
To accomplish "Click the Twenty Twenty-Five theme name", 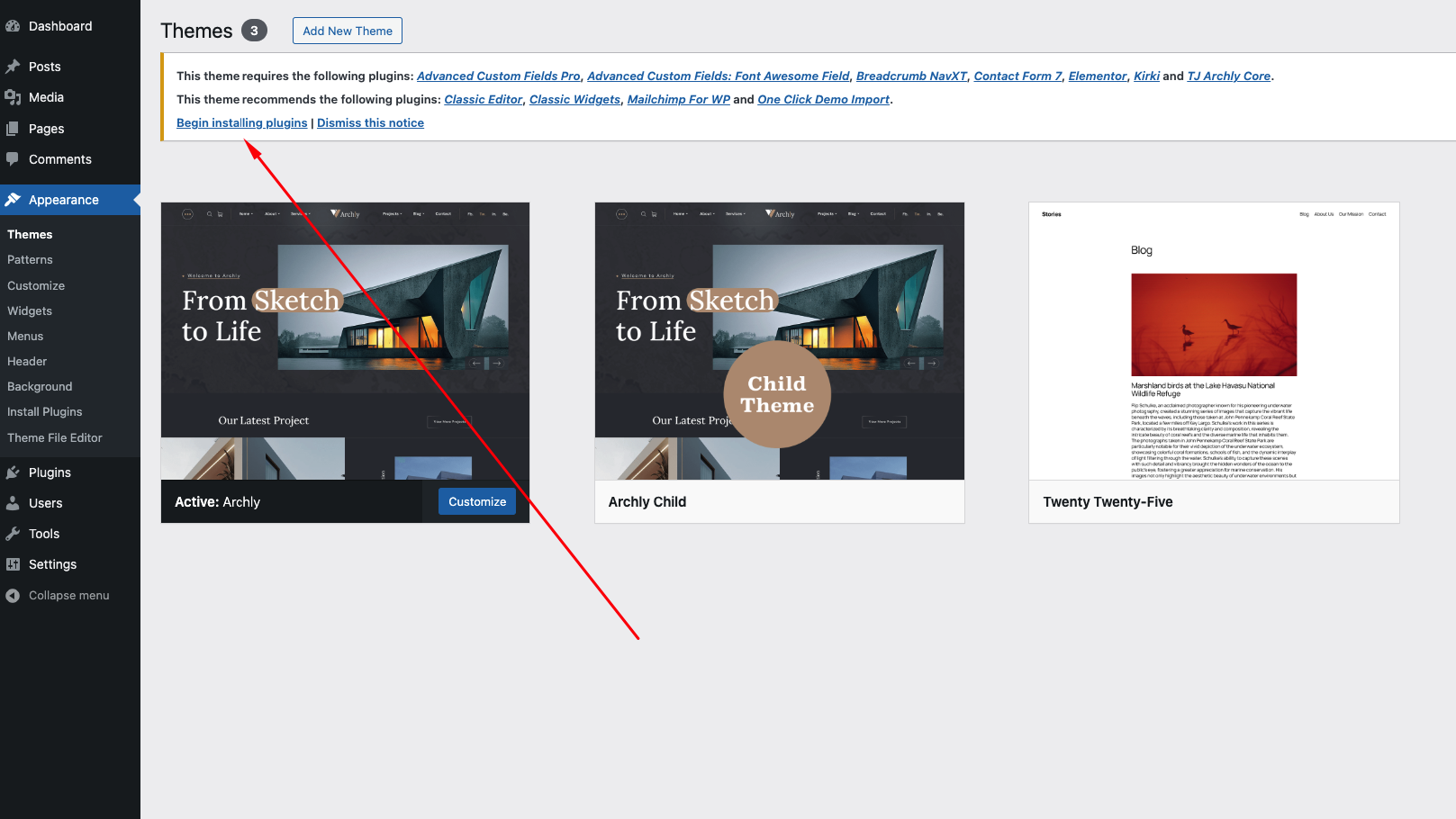I will tap(1108, 501).
